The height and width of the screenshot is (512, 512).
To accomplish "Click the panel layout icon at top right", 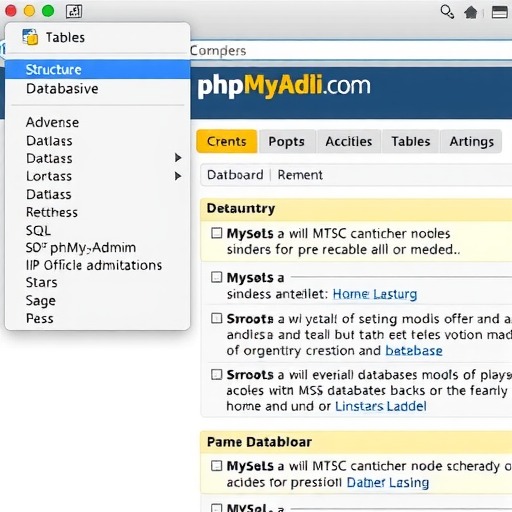I will tap(500, 12).
